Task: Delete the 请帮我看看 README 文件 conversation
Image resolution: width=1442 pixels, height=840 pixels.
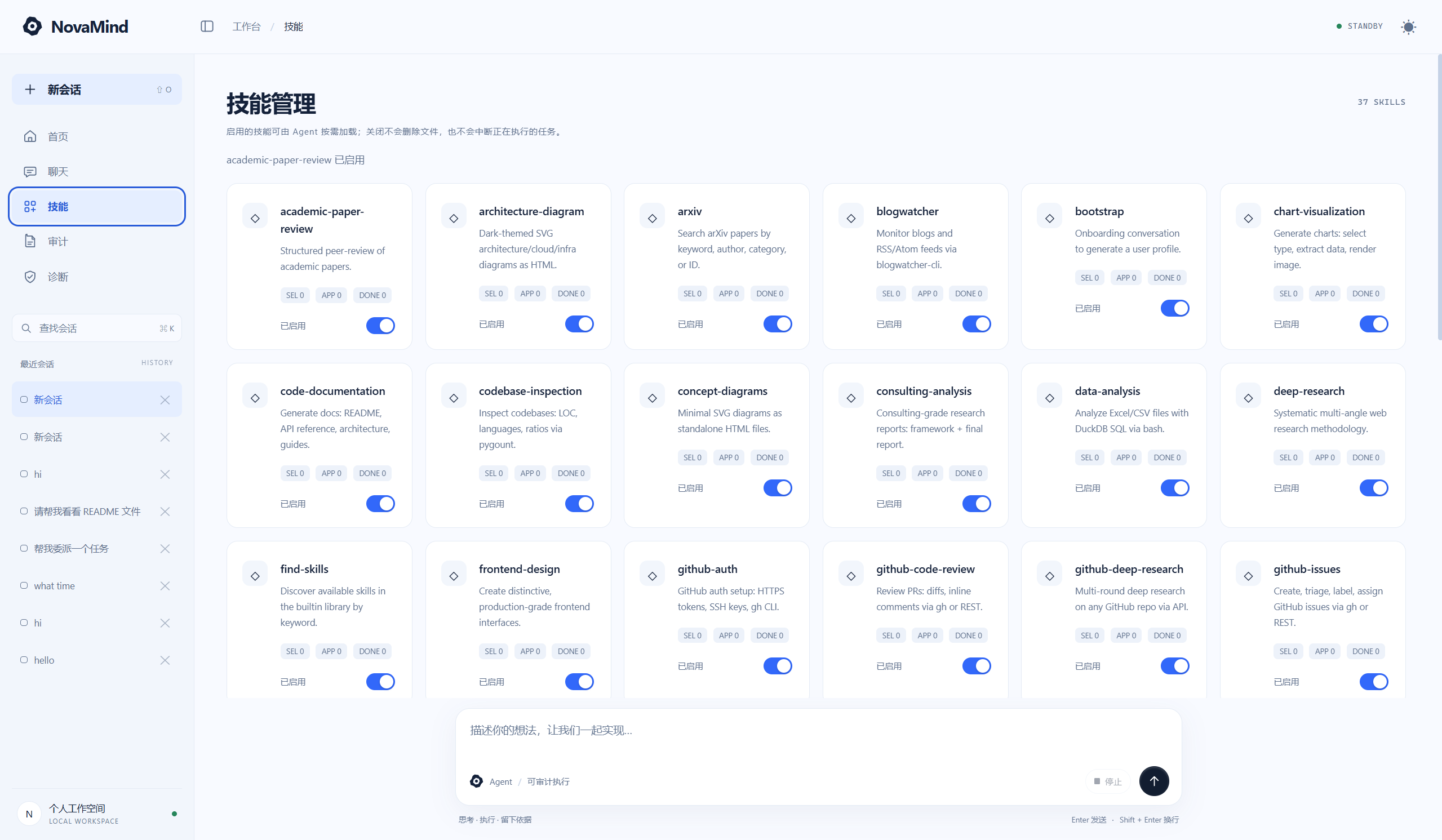Action: (x=165, y=512)
